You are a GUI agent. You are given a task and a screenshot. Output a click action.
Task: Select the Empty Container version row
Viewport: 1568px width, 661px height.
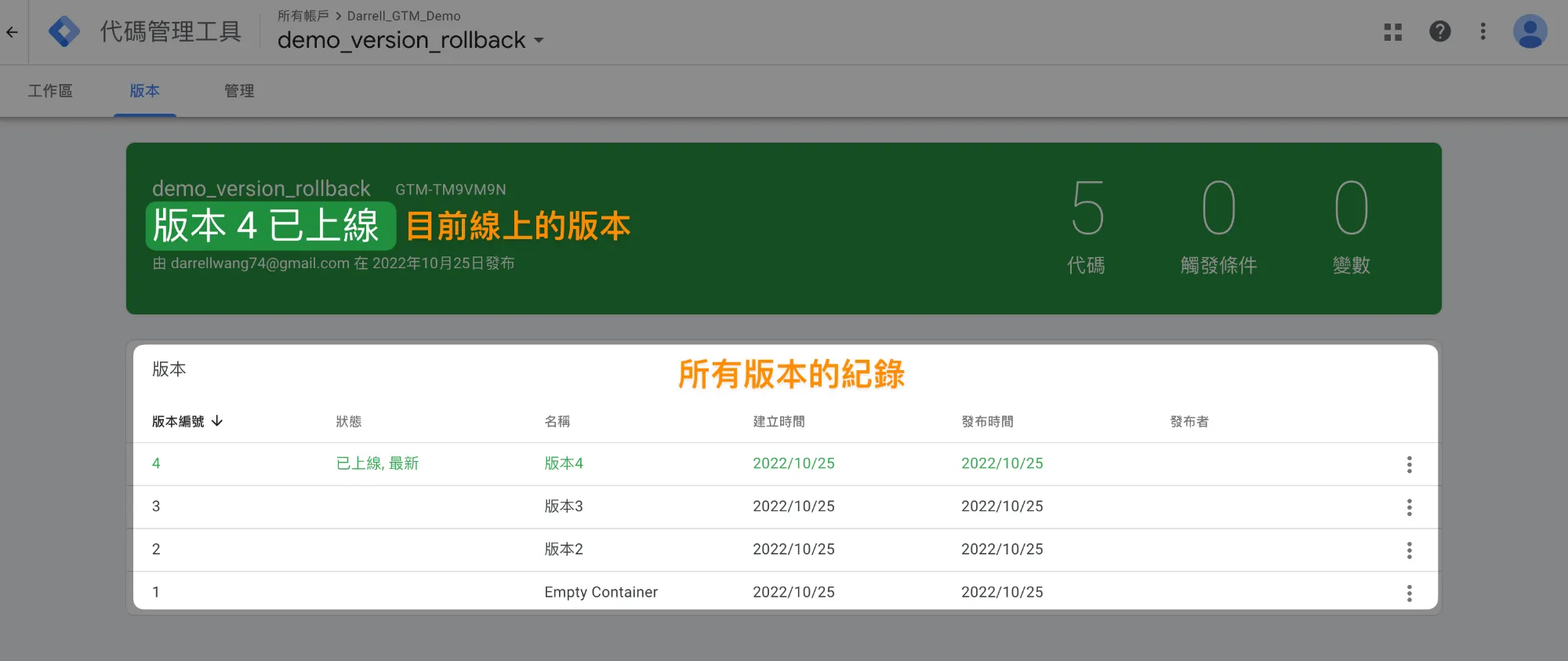tap(601, 592)
